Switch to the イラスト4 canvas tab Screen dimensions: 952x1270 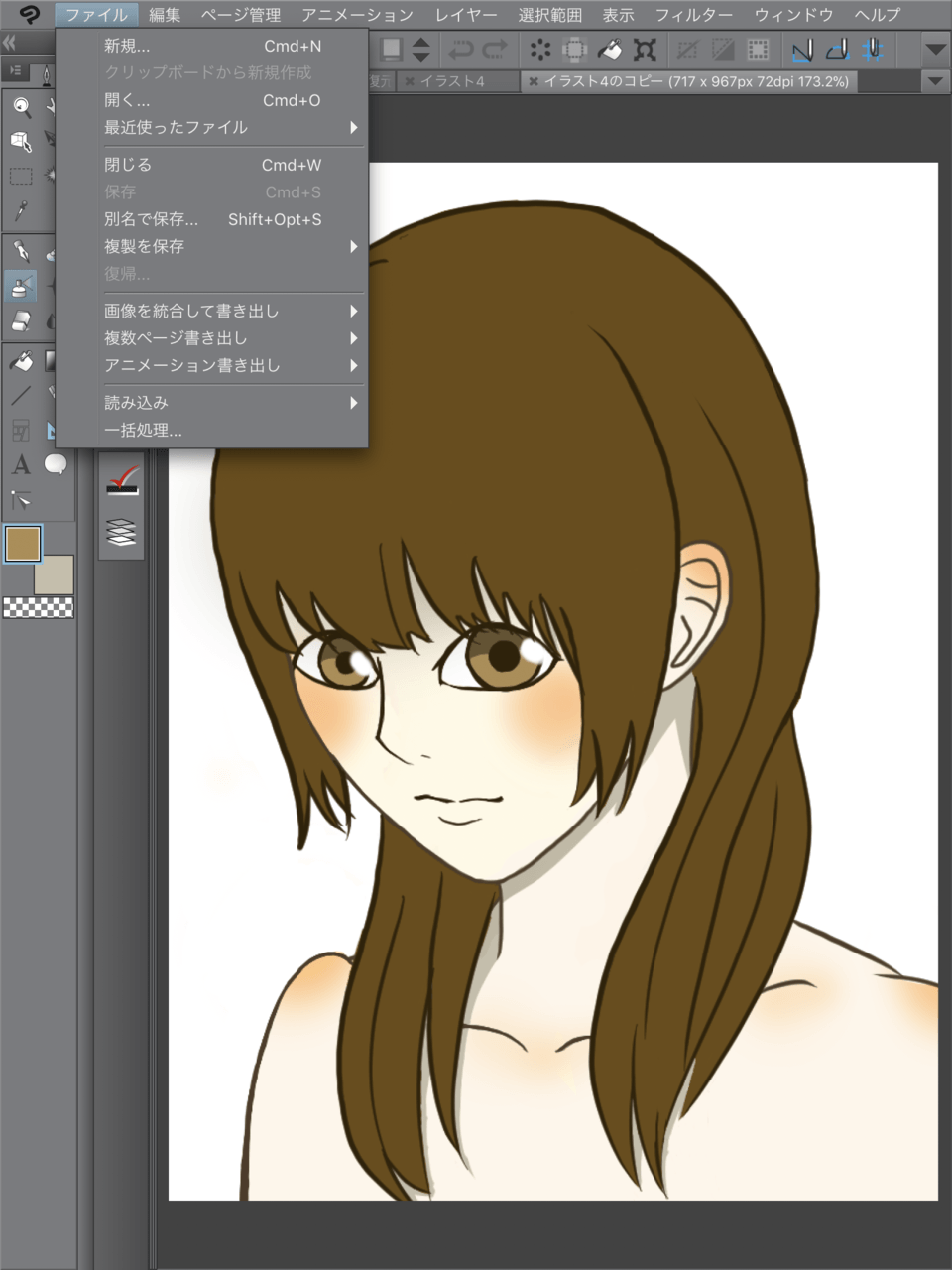coord(452,81)
